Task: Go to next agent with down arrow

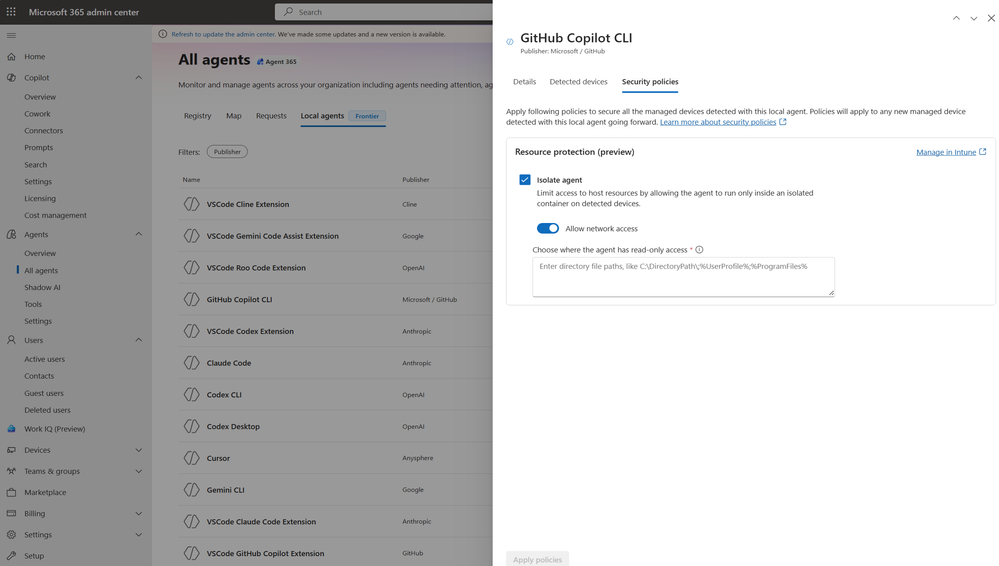Action: pyautogui.click(x=974, y=18)
